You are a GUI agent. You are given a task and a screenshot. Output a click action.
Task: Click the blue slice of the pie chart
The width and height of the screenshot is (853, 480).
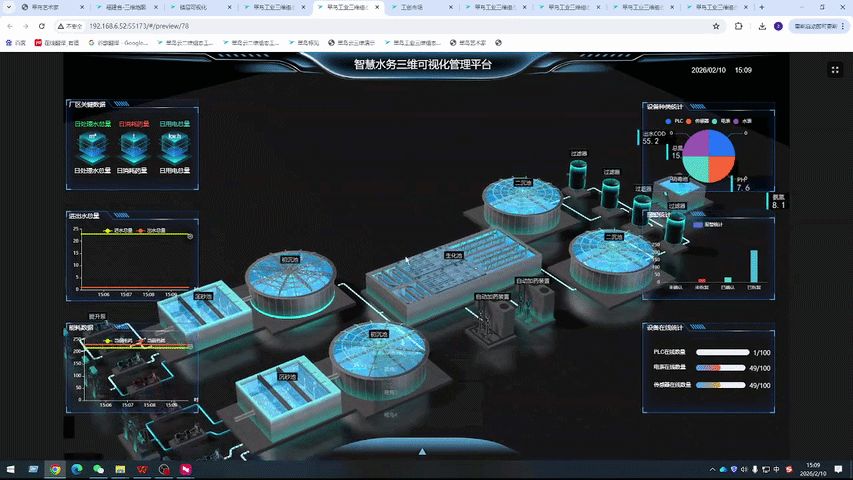721,143
